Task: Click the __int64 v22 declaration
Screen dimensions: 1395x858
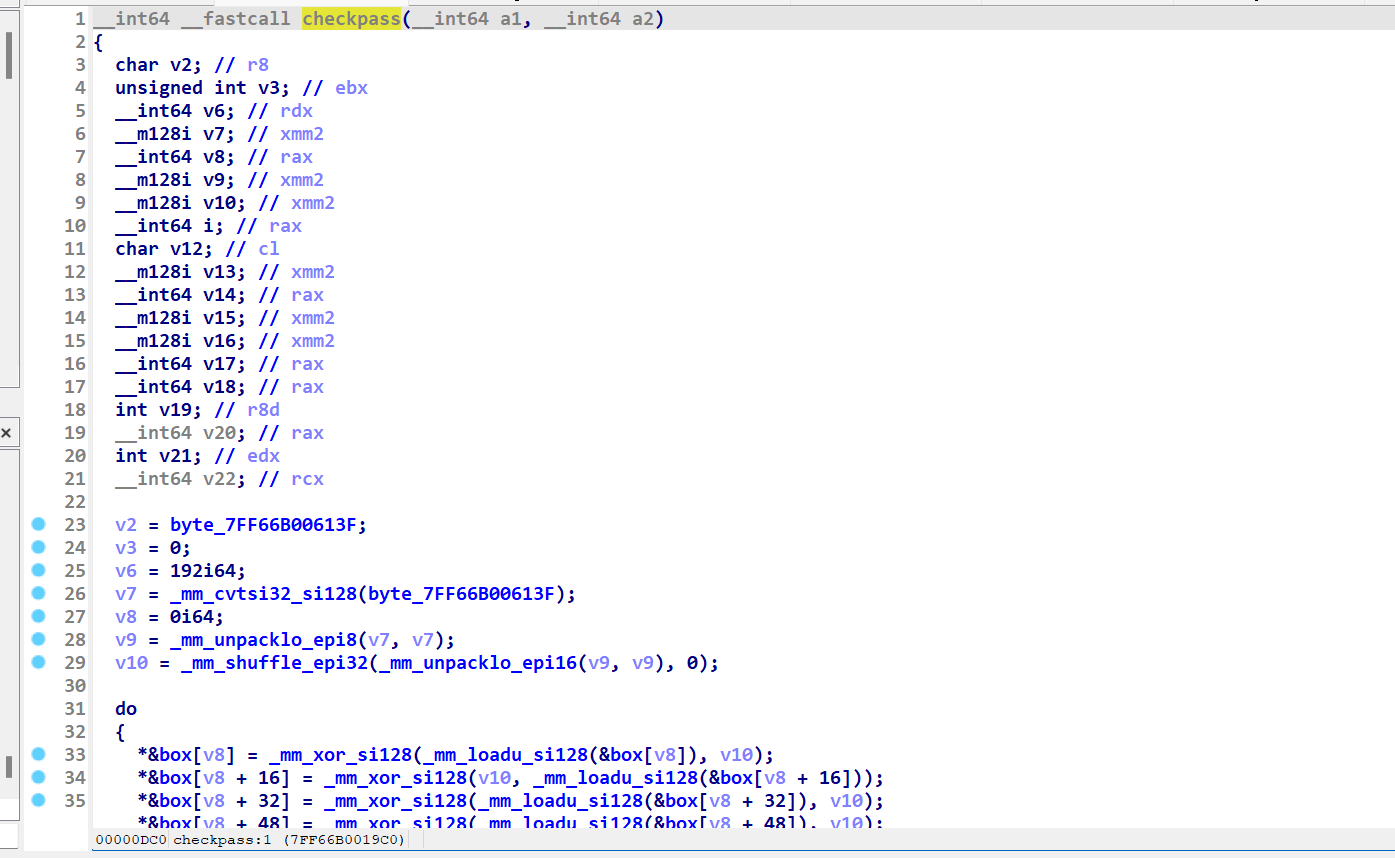Action: point(181,479)
